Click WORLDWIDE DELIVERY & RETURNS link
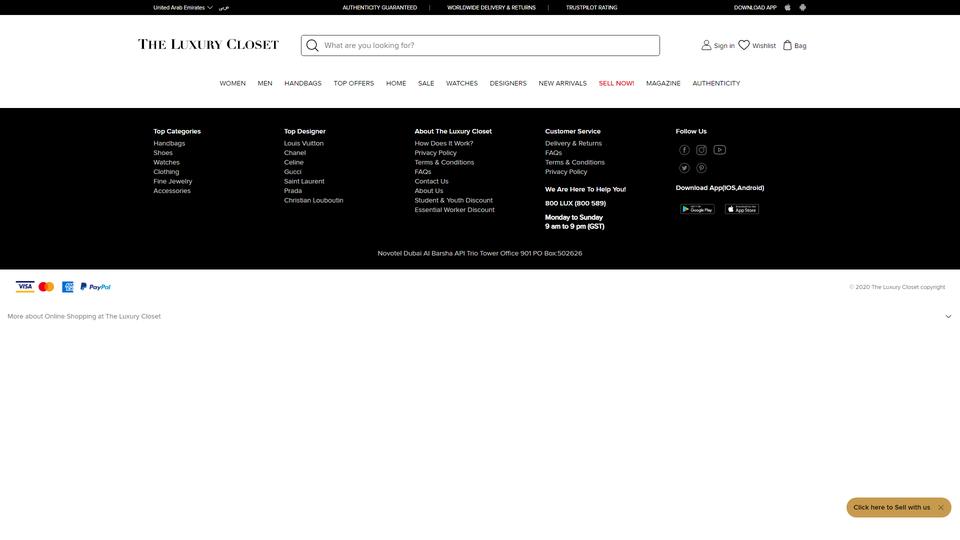This screenshot has height=540, width=960. [491, 8]
